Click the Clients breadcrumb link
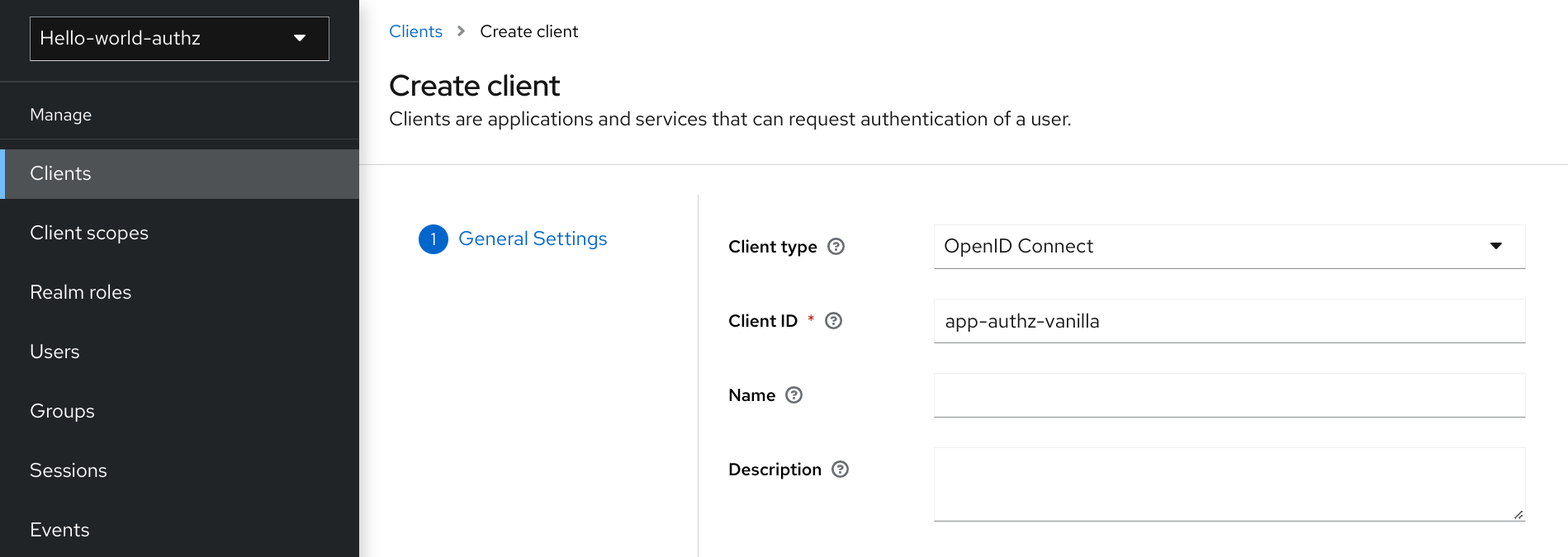1568x557 pixels. click(x=415, y=31)
